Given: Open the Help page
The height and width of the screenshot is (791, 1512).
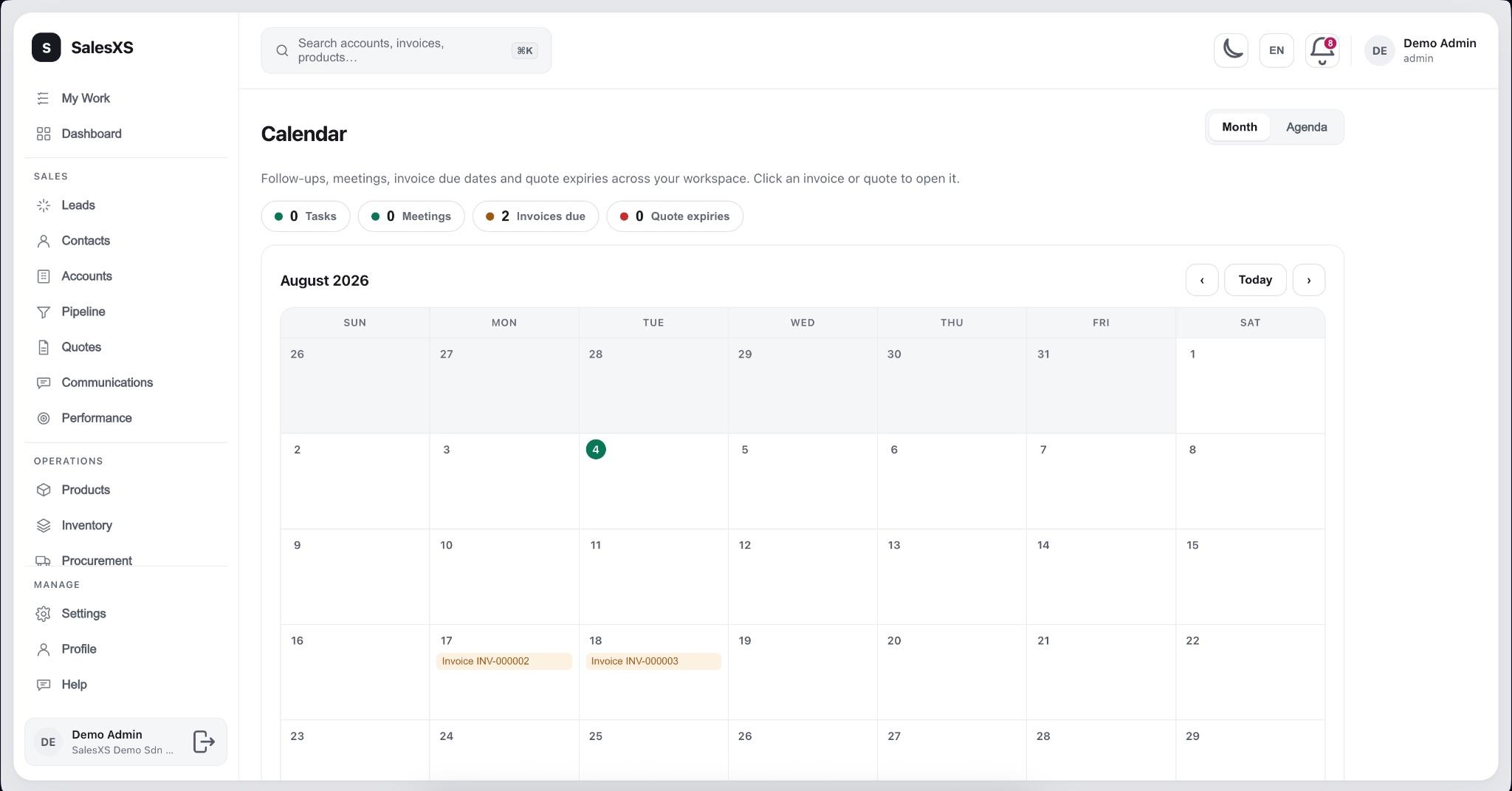Looking at the screenshot, I should coord(126,685).
